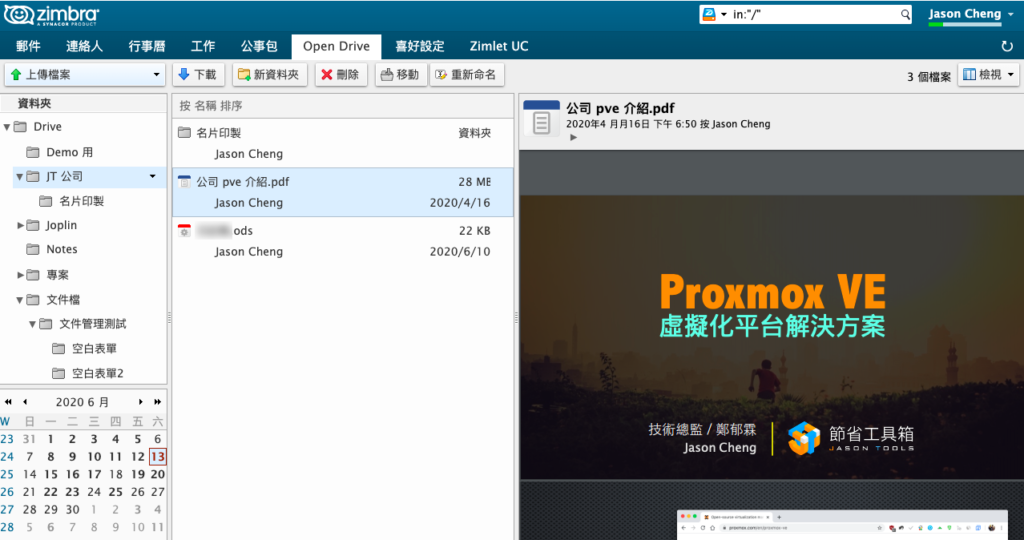The height and width of the screenshot is (540, 1024).
Task: Collapse the 文件檔 folder
Action: [x=20, y=300]
